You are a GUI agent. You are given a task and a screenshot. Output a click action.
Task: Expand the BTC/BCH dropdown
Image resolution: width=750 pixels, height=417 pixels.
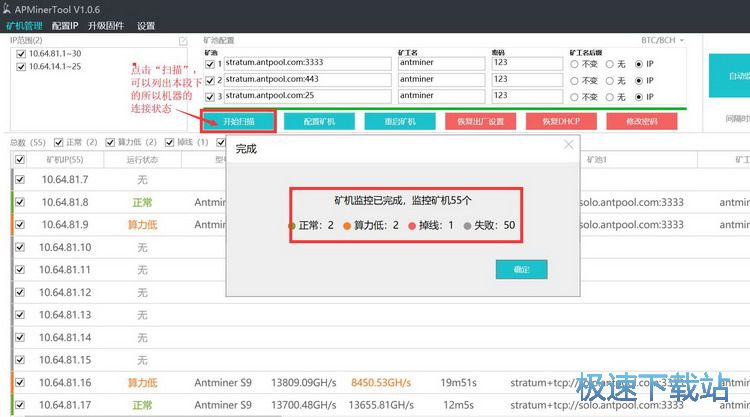click(662, 40)
